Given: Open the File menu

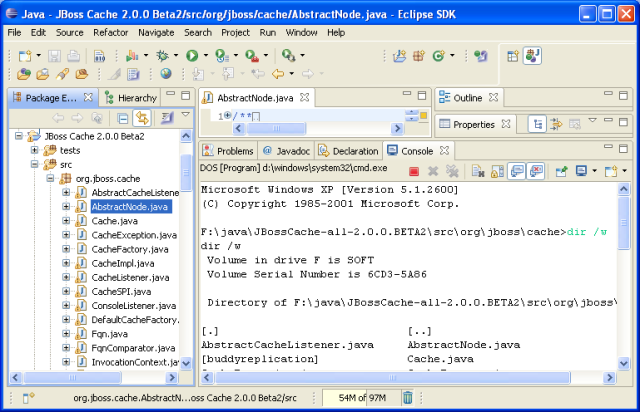Looking at the screenshot, I should 14,32.
